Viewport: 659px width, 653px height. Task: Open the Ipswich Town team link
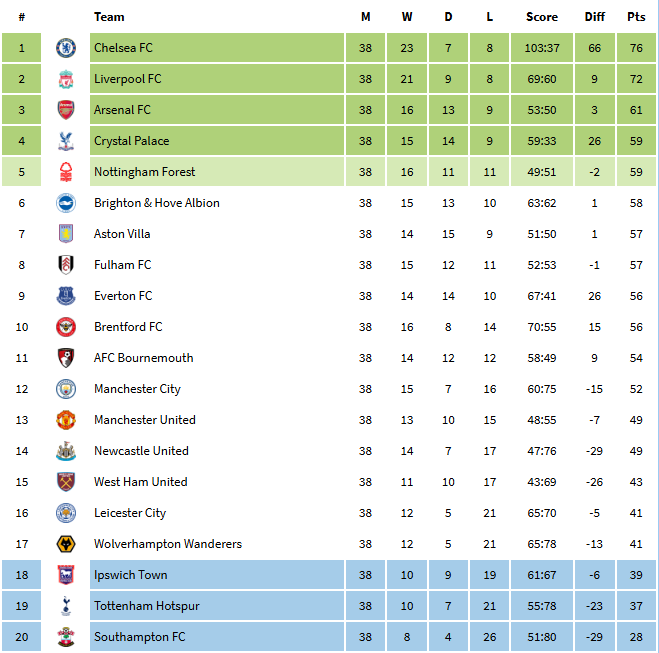coord(131,575)
